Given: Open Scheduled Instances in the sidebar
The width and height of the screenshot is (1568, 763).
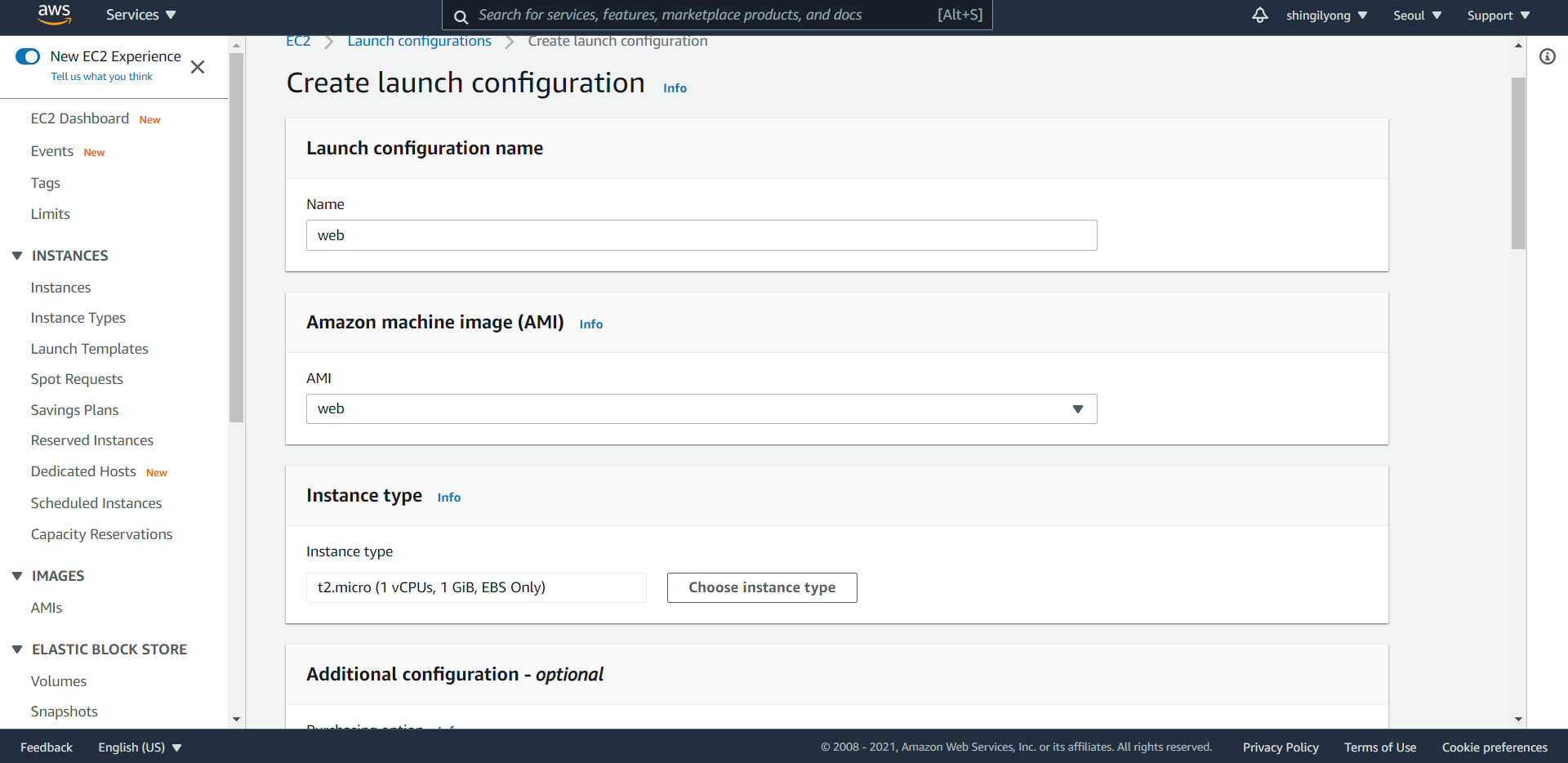Looking at the screenshot, I should [96, 503].
